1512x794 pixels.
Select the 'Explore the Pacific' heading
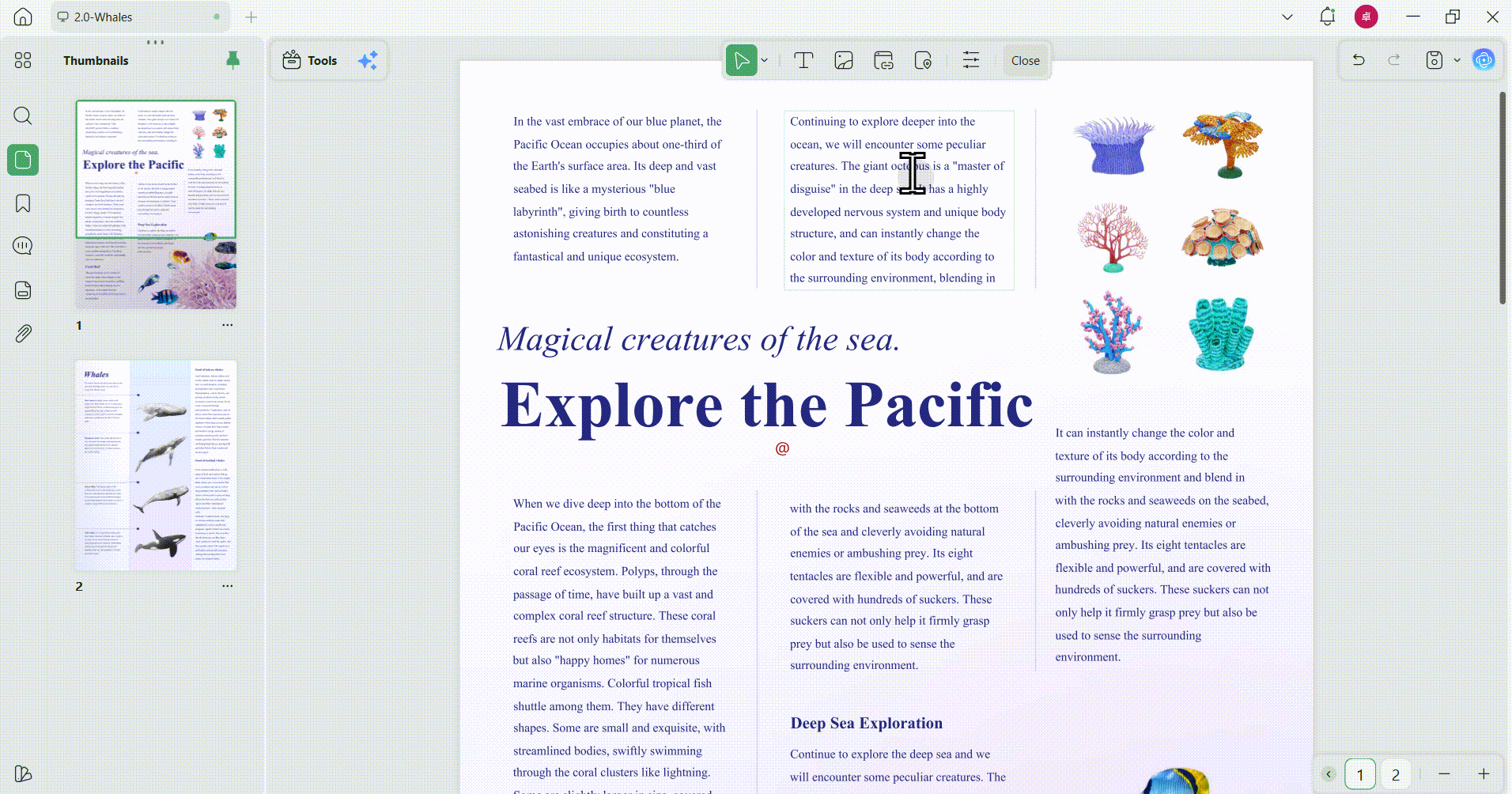pyautogui.click(x=767, y=405)
